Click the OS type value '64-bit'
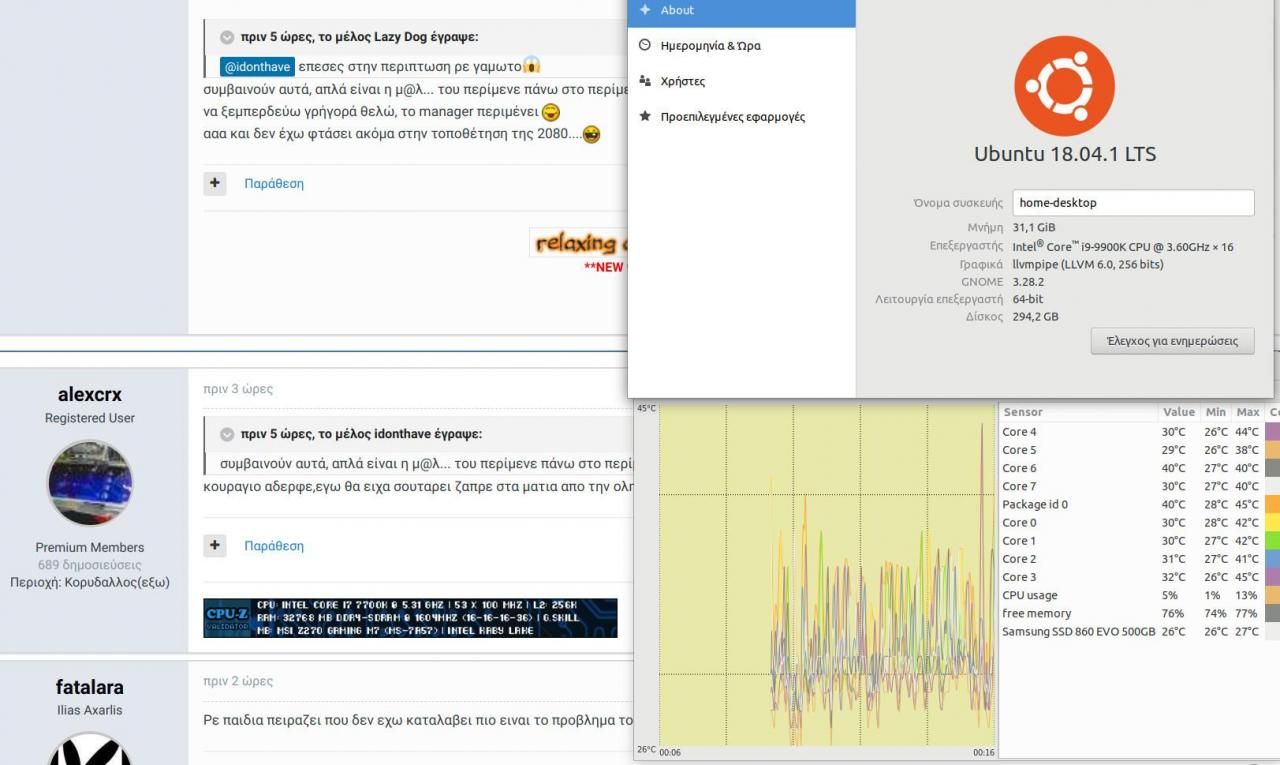 (x=1028, y=299)
